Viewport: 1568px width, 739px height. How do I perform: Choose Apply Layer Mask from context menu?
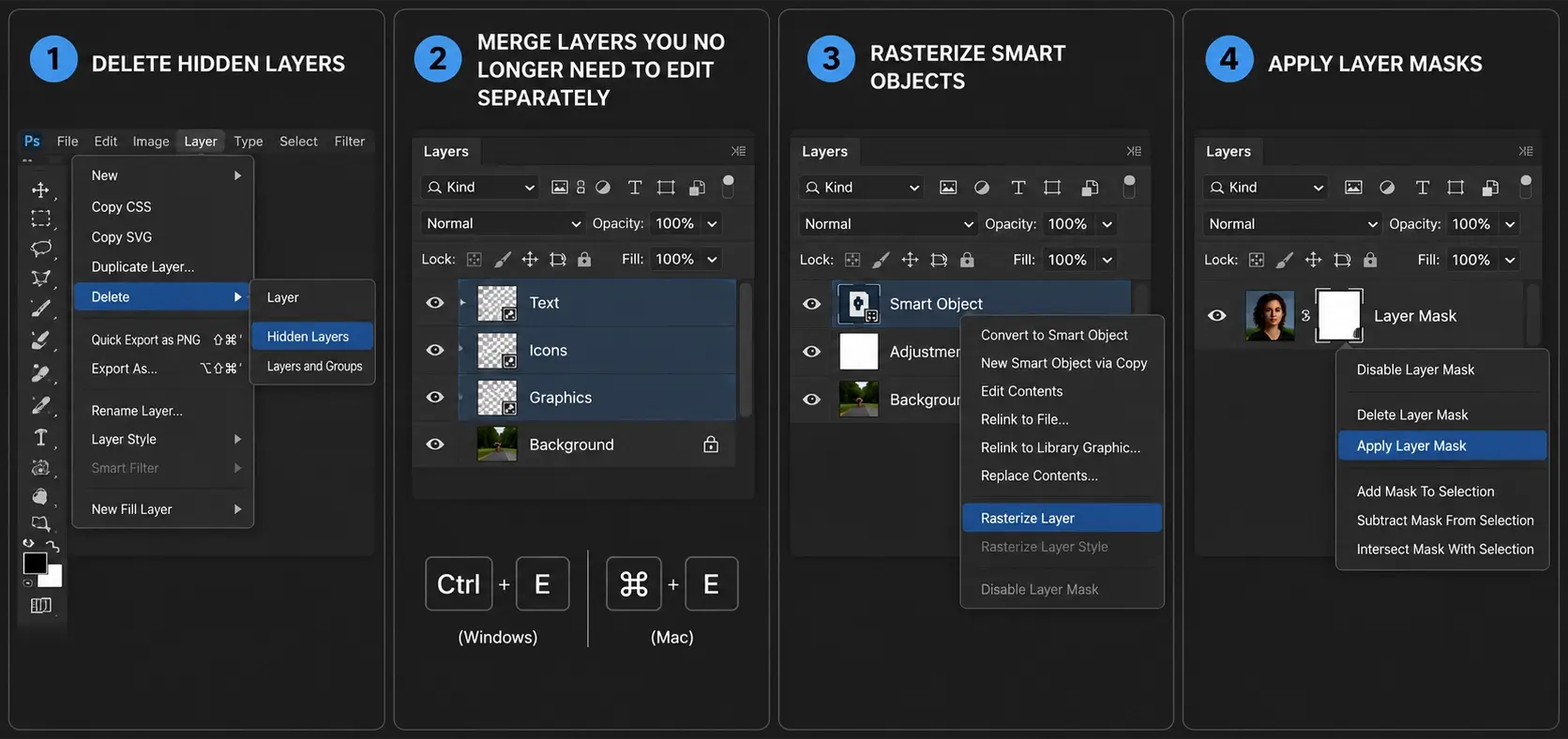click(x=1441, y=445)
